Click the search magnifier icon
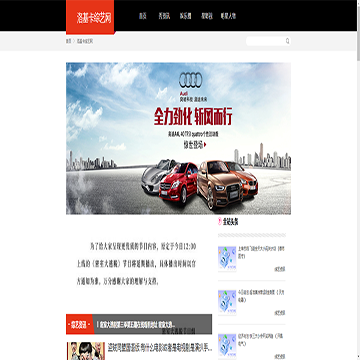This screenshot has width=360, height=360. click(x=287, y=41)
